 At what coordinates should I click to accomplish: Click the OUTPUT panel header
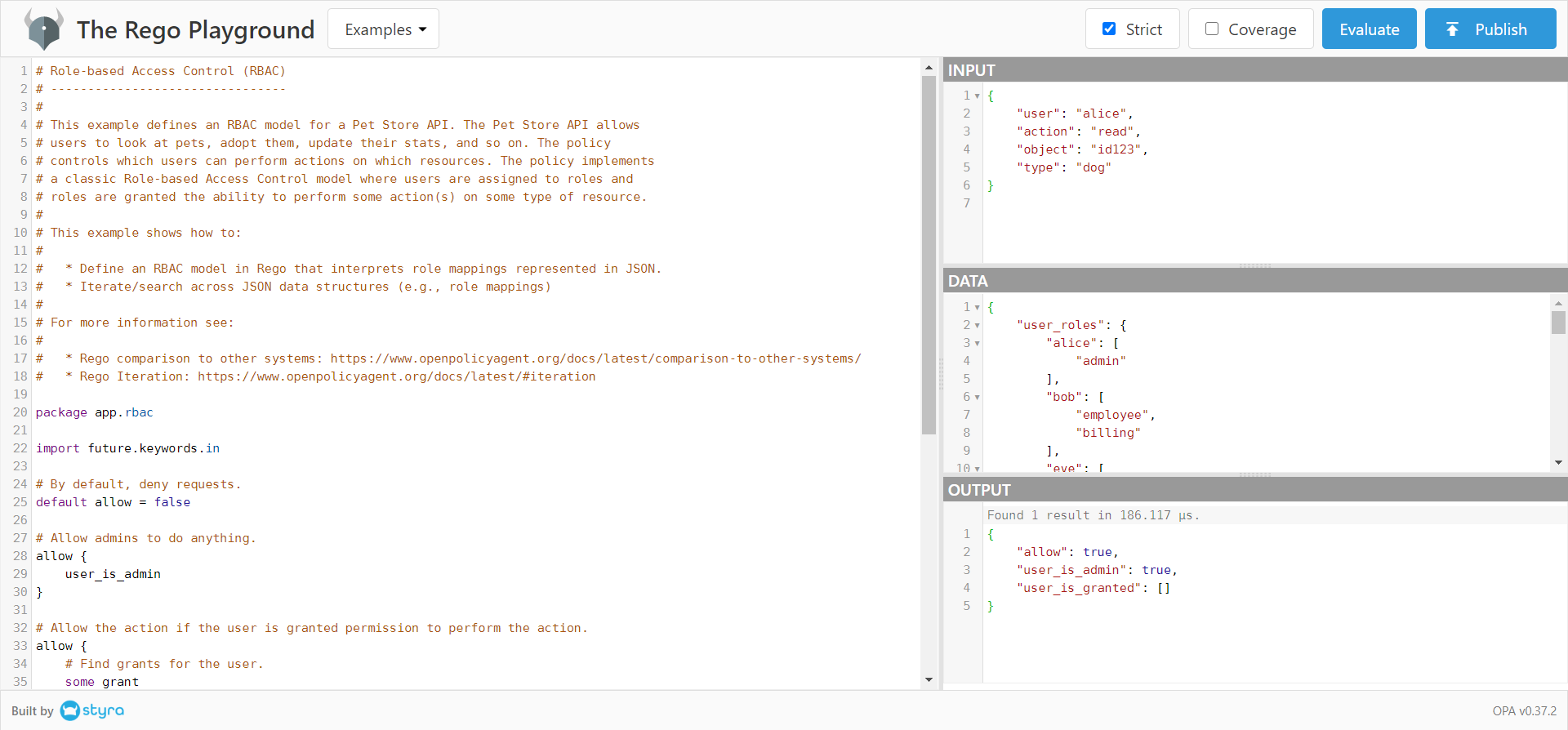tap(1255, 490)
